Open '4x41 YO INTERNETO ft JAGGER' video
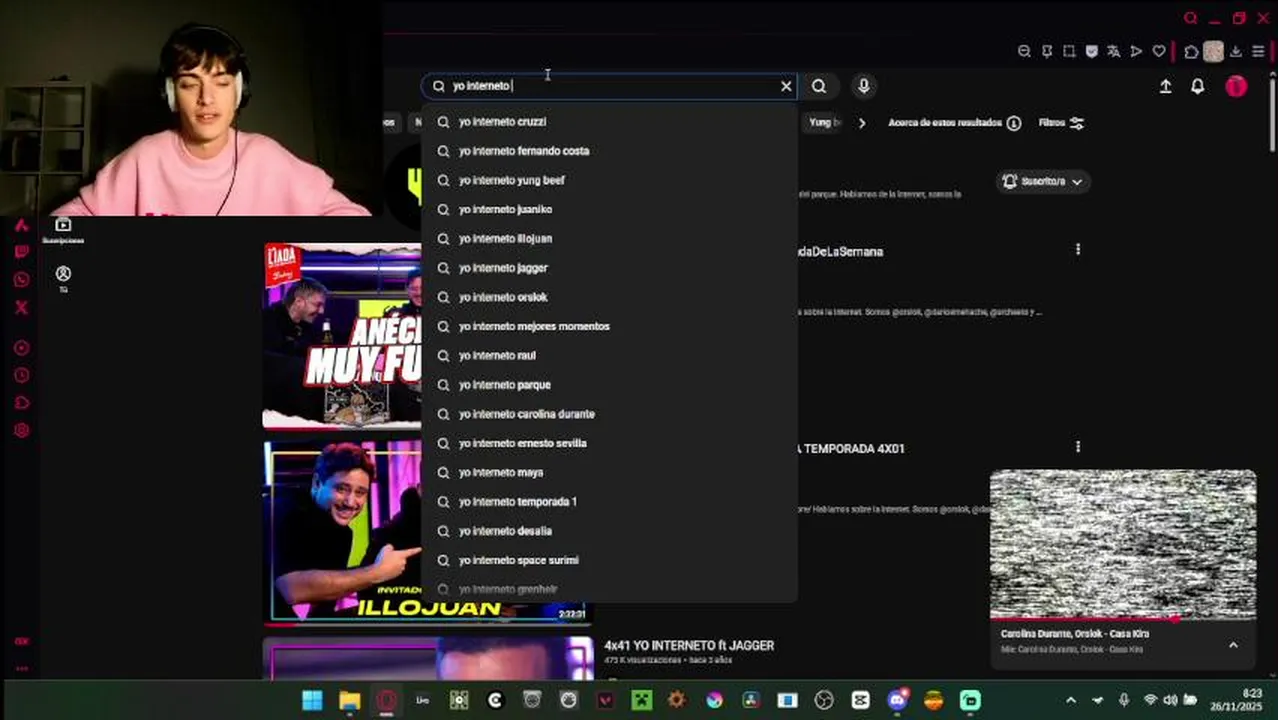Image resolution: width=1278 pixels, height=720 pixels. click(x=689, y=646)
